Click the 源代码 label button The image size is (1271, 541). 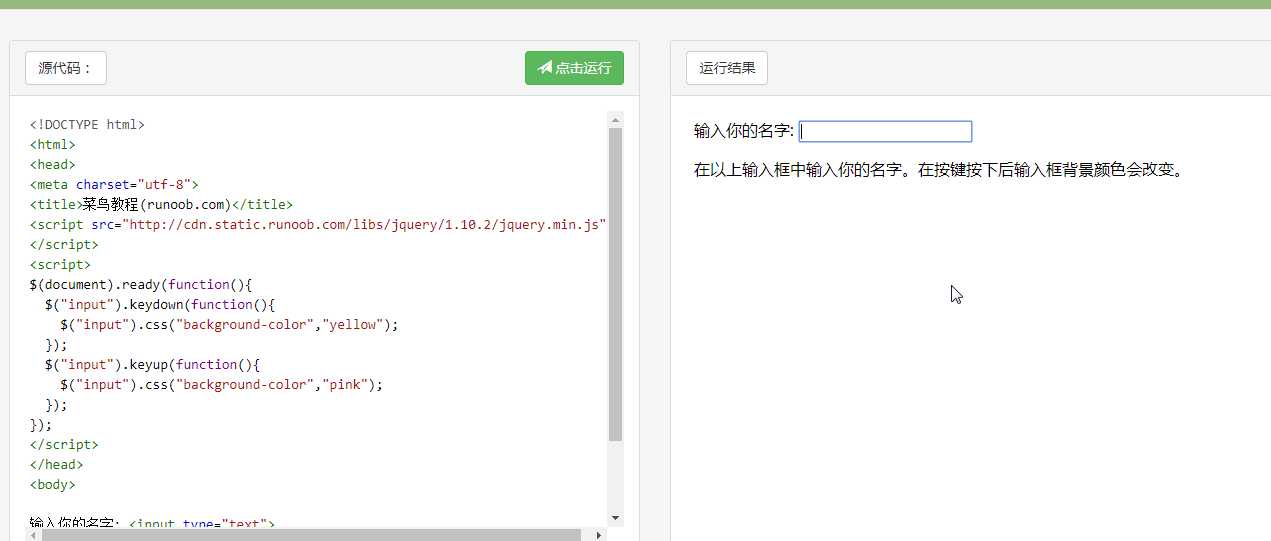pos(66,68)
